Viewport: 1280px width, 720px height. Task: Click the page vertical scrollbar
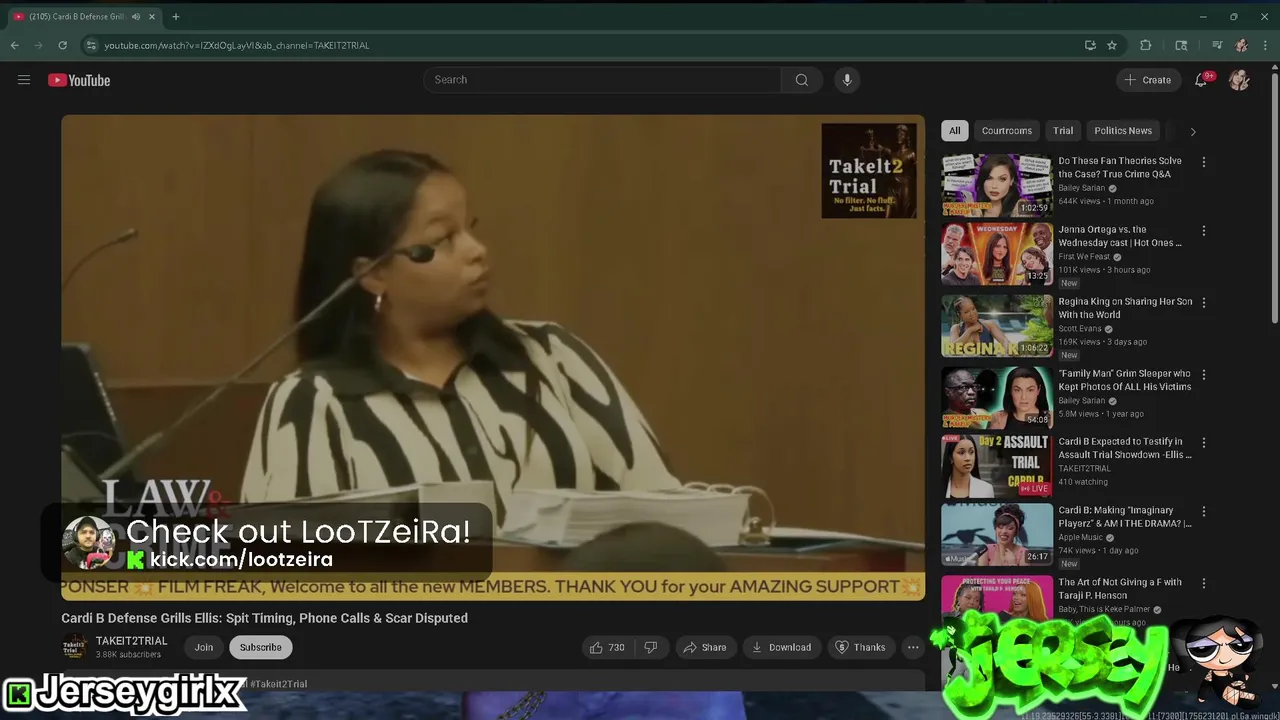(x=1274, y=200)
